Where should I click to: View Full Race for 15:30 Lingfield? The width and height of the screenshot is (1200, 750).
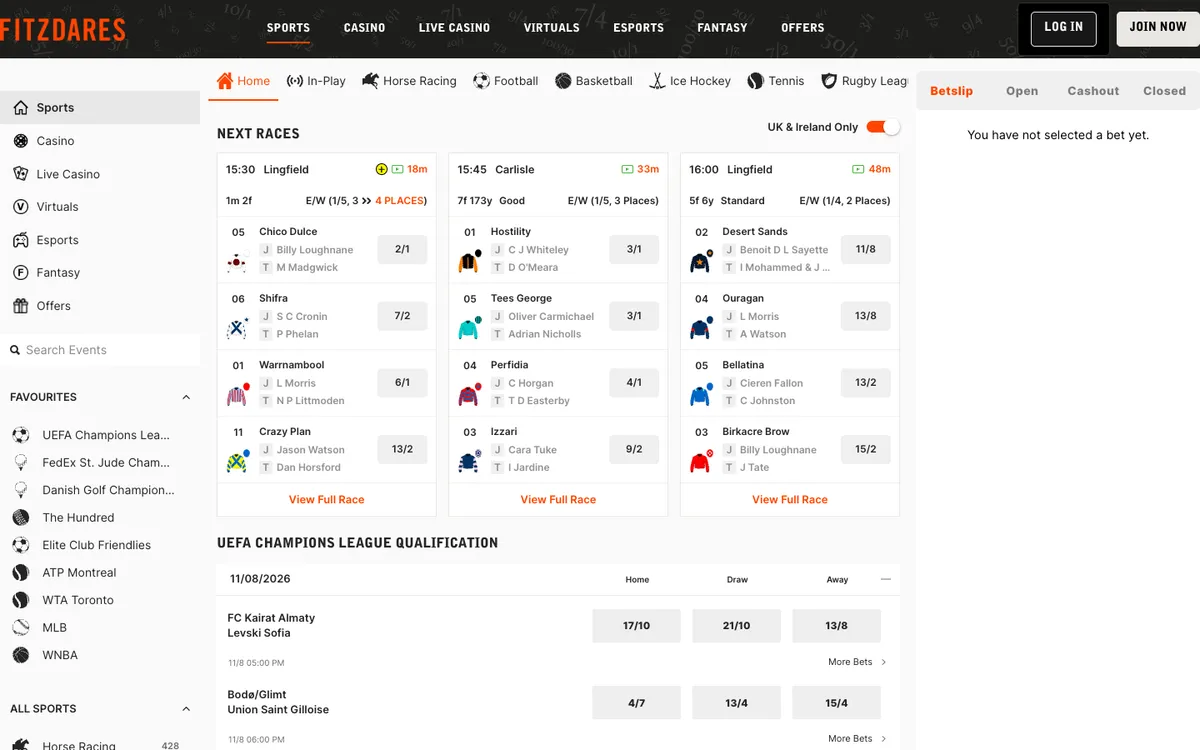pos(326,499)
